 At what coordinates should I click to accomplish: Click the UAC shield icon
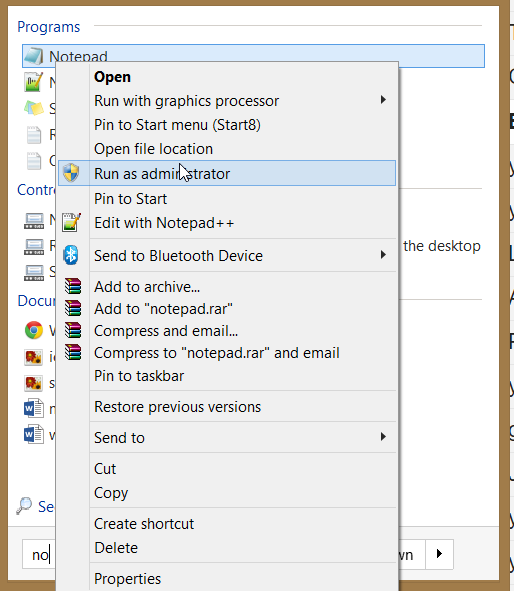[71, 173]
